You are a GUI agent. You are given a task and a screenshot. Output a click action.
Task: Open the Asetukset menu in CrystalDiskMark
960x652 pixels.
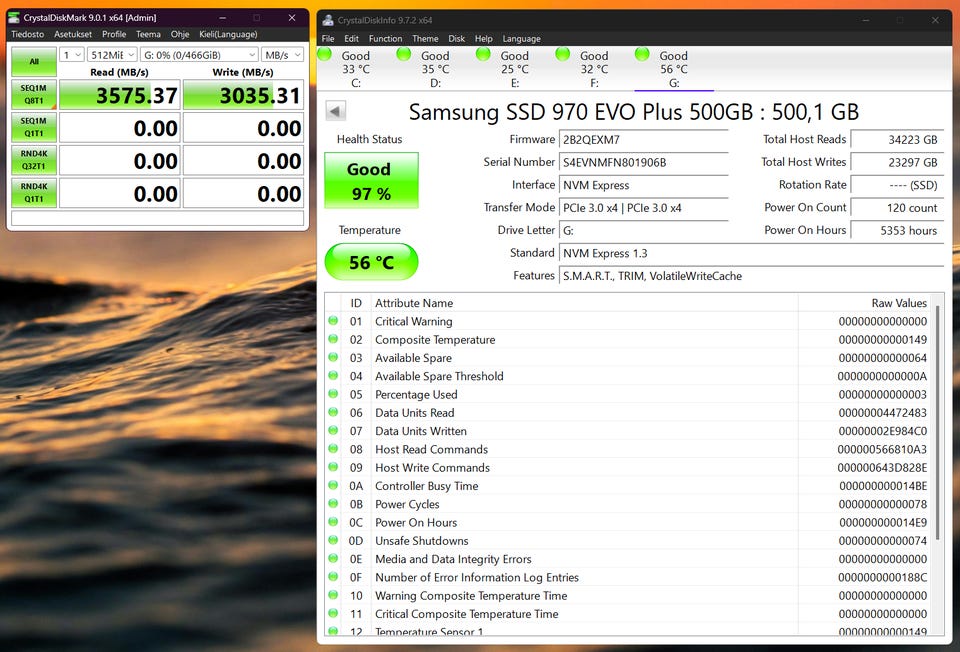(x=73, y=34)
